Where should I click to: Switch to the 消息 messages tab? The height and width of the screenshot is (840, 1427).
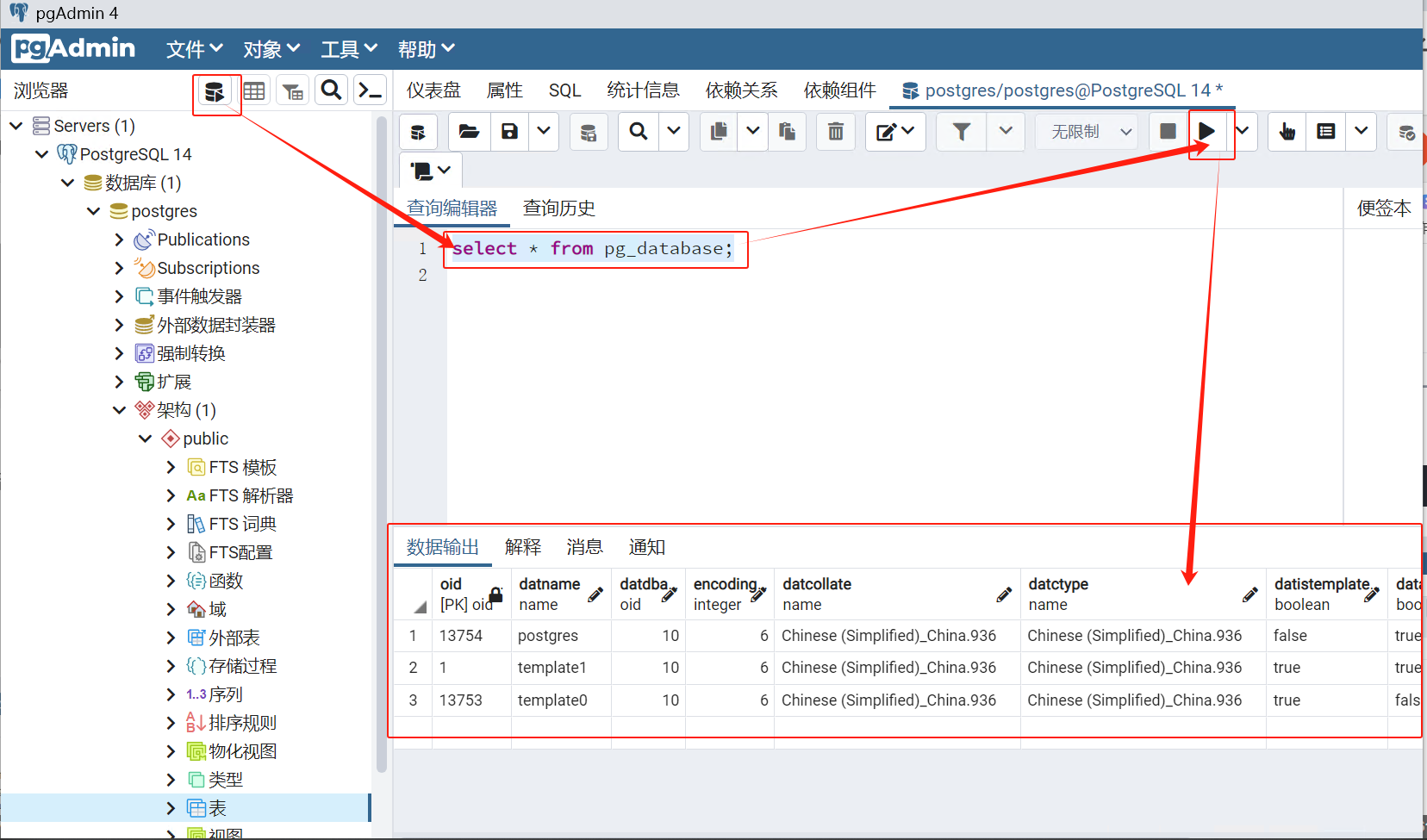click(584, 547)
